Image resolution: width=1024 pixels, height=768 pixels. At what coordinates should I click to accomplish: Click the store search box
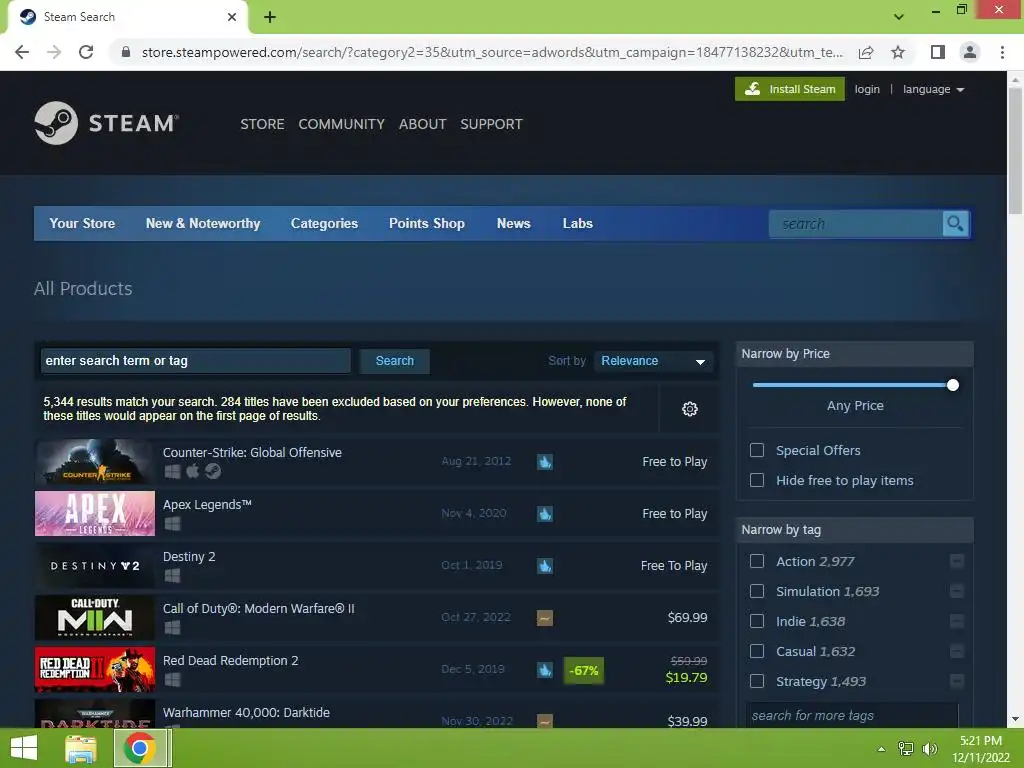[856, 224]
